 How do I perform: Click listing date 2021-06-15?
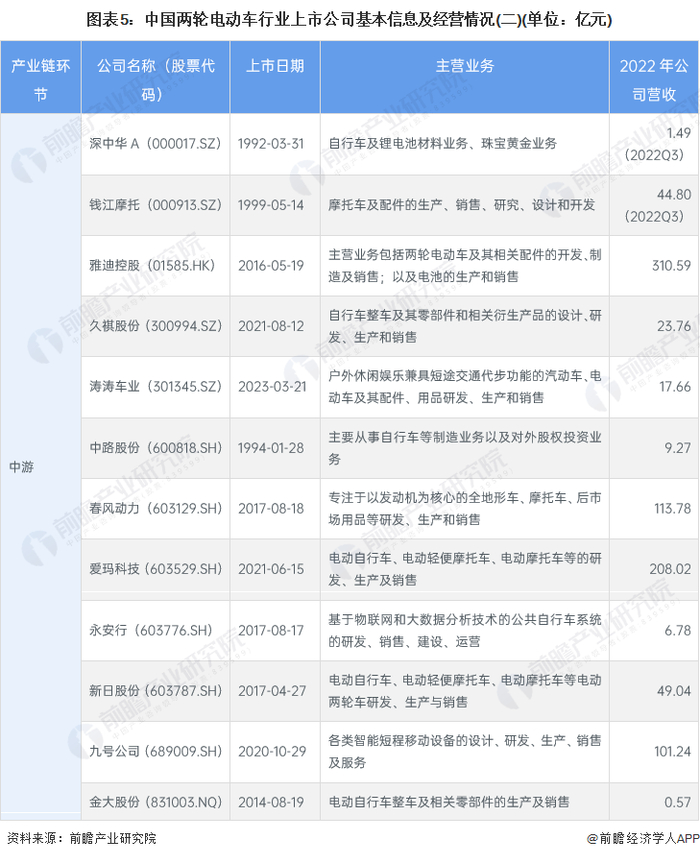tap(271, 569)
